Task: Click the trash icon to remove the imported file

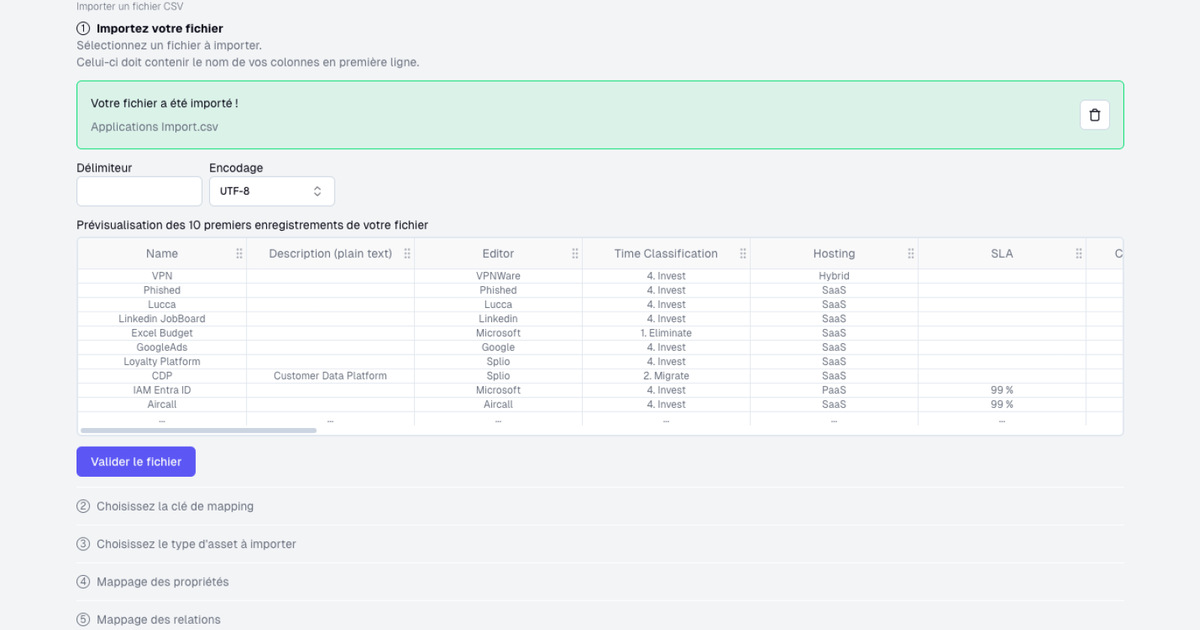Action: click(x=1095, y=114)
